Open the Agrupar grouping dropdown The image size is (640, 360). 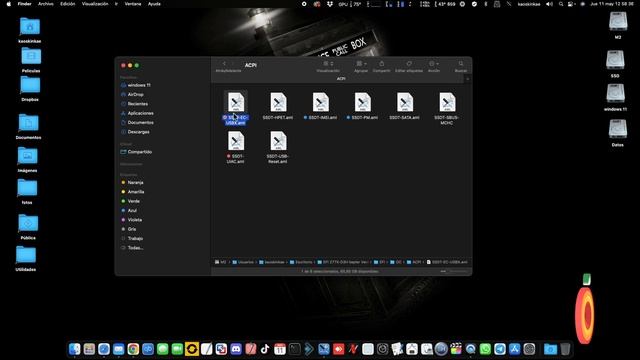click(361, 64)
